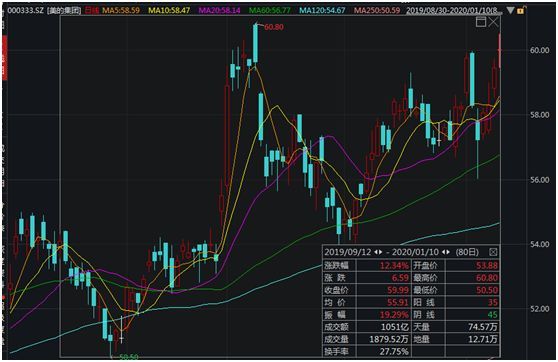Click the 振幅 value 19.29%
Screen dimensions: 558x362
tap(394, 315)
